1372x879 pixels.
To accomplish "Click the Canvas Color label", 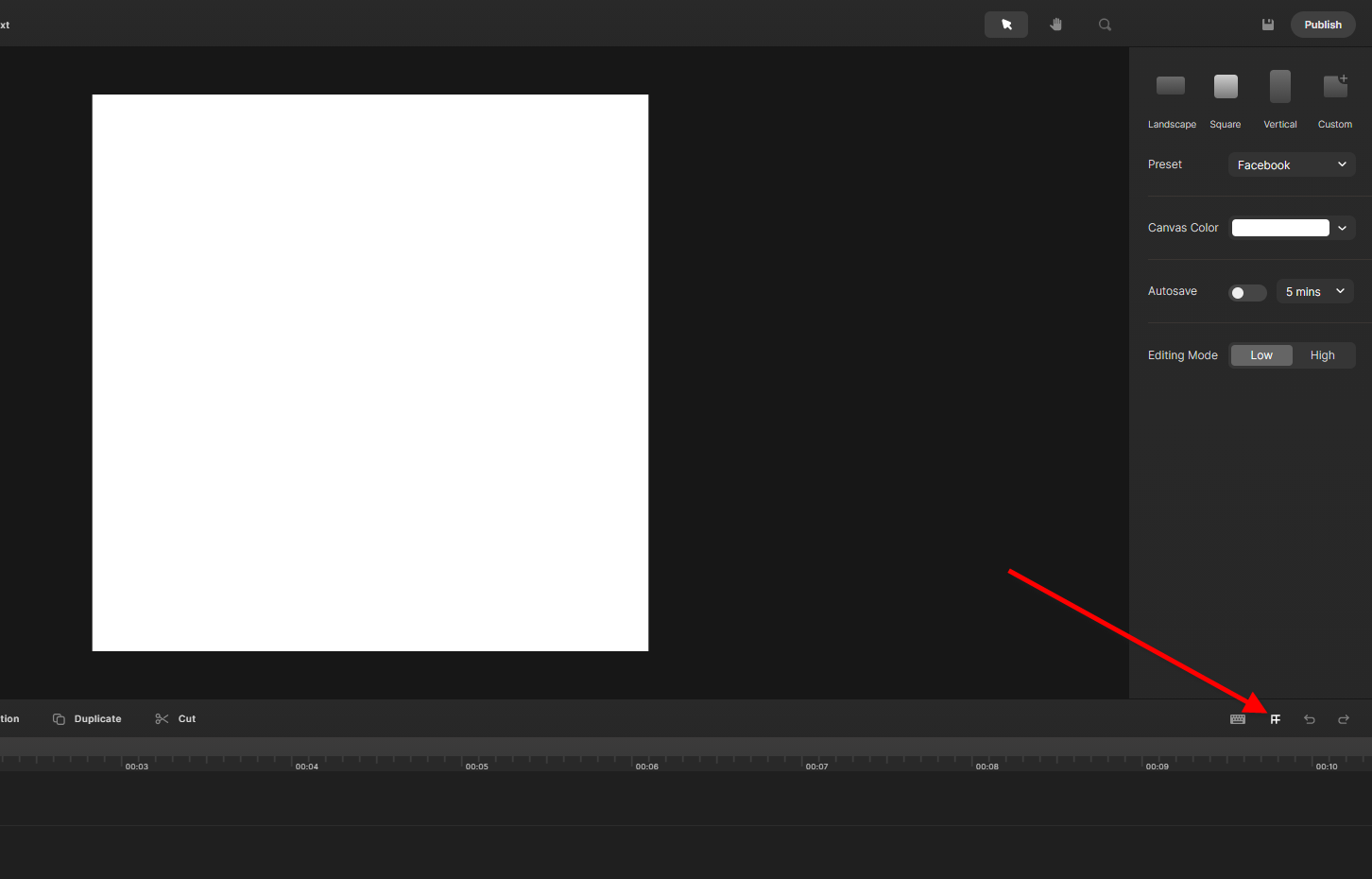I will 1183,228.
